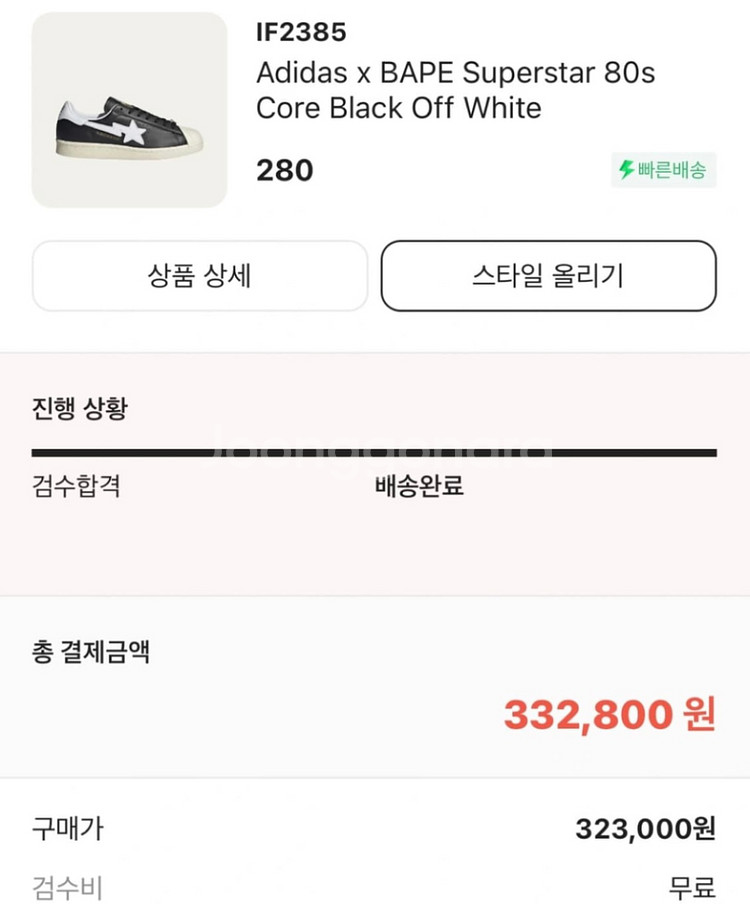Select the IF2385 model number

(x=301, y=33)
